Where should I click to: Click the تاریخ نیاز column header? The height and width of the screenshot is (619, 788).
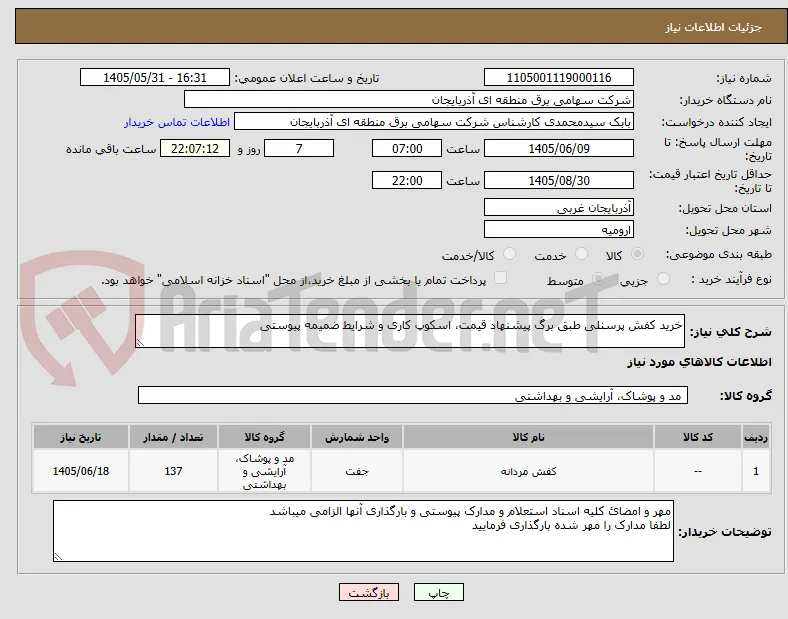(81, 437)
